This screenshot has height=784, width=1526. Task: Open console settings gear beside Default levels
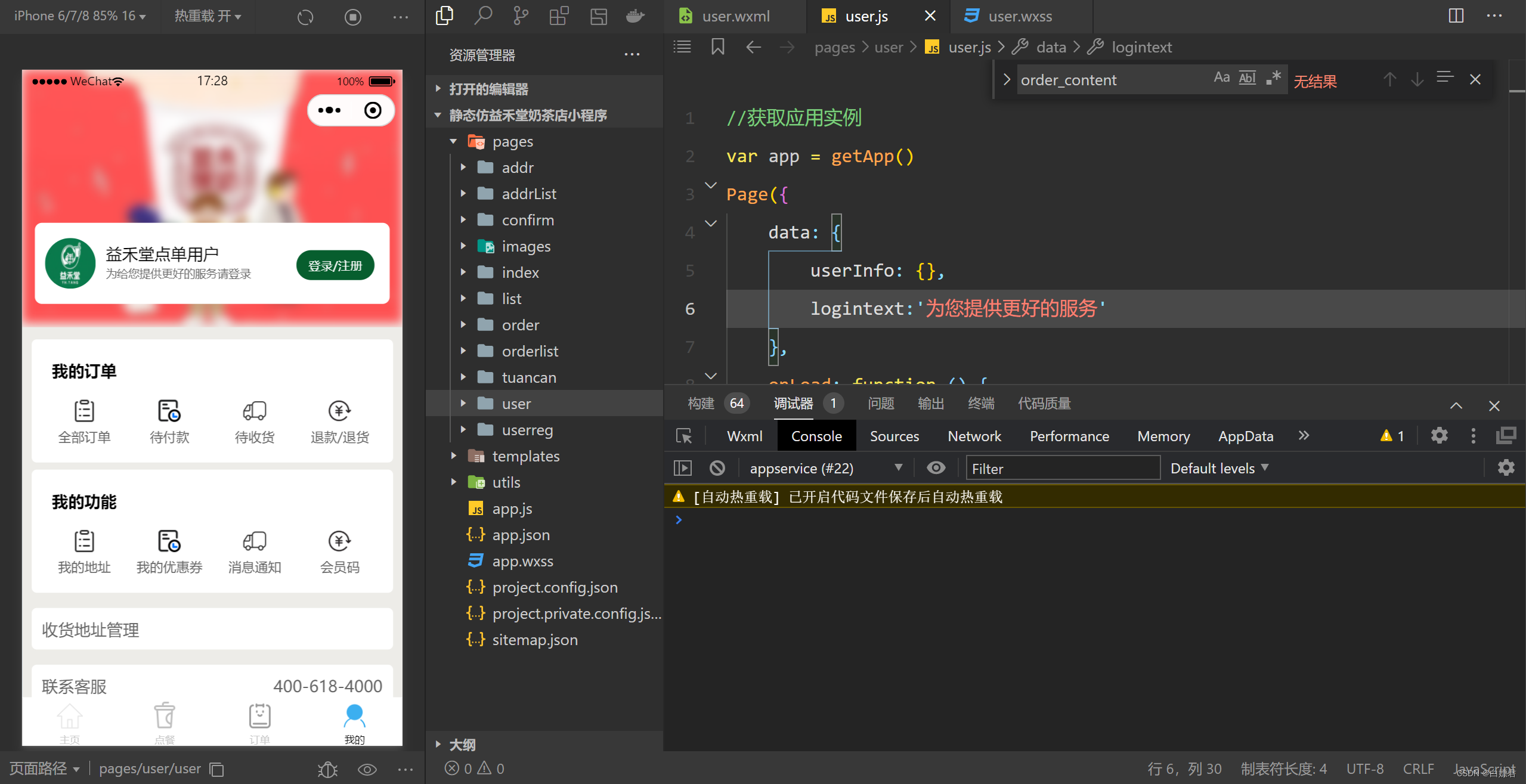click(1506, 467)
